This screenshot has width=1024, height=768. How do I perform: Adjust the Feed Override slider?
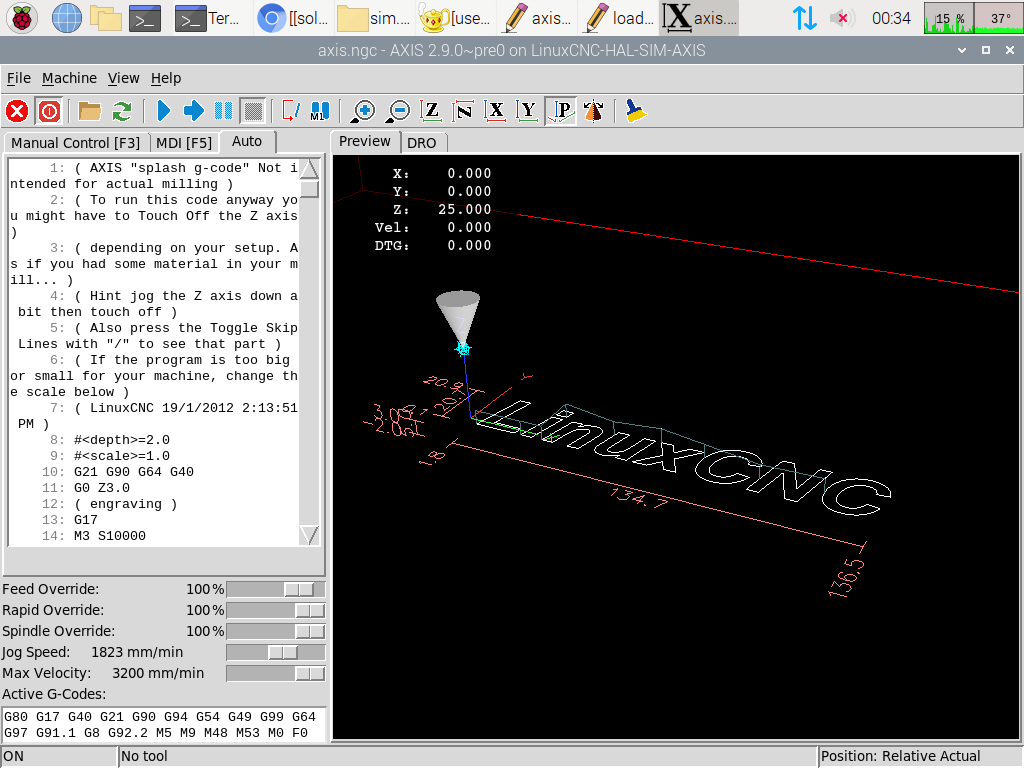[x=276, y=590]
